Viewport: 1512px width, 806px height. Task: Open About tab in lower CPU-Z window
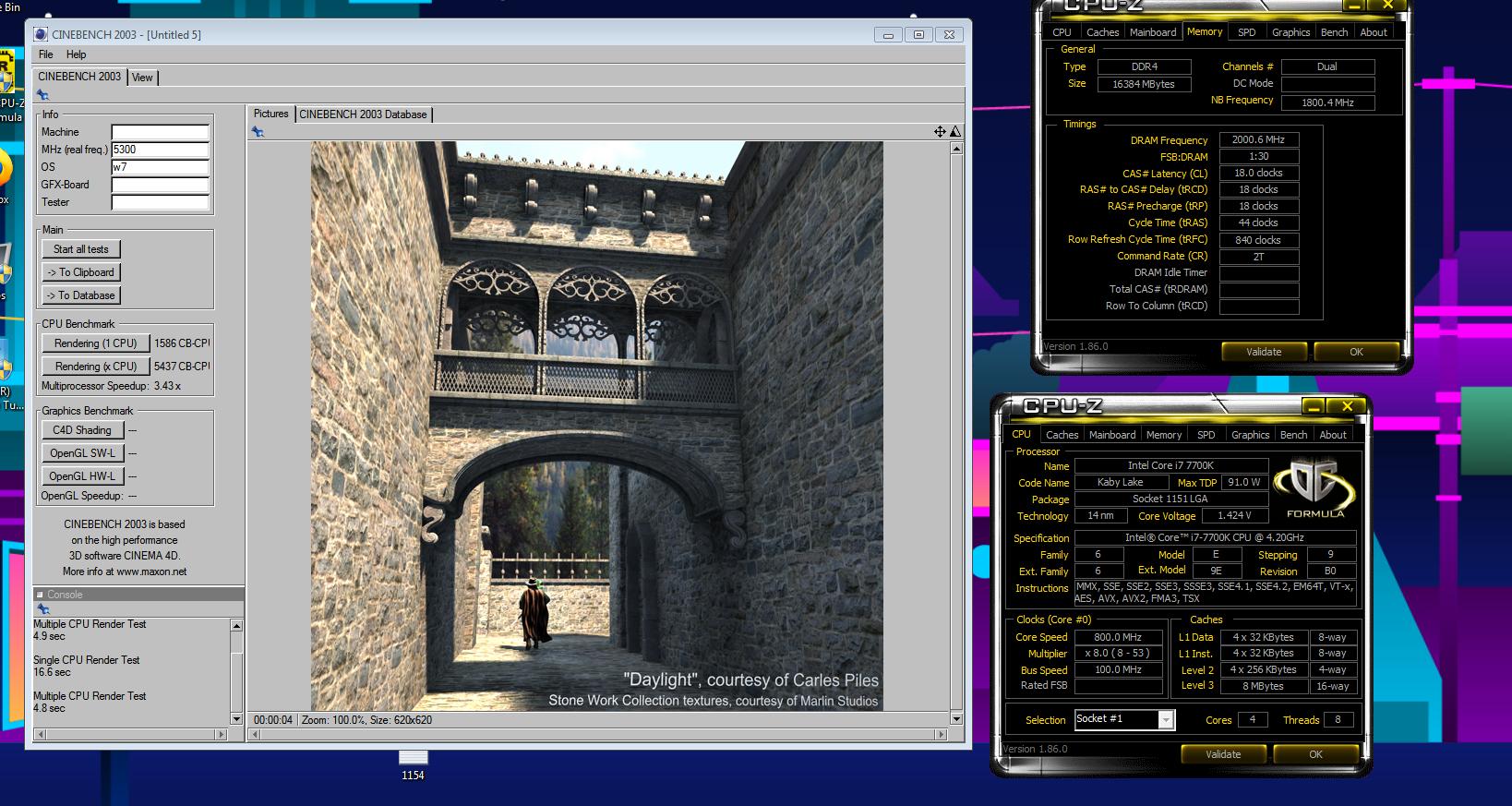click(1333, 435)
